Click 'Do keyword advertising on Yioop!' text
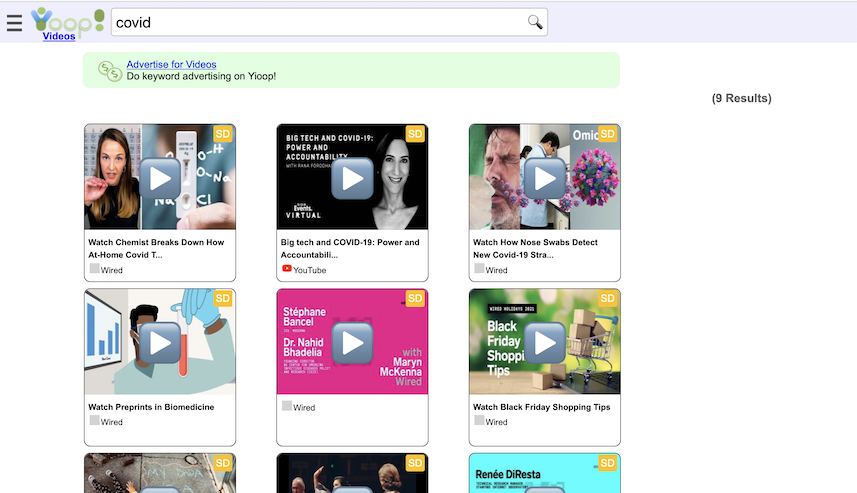 point(201,77)
